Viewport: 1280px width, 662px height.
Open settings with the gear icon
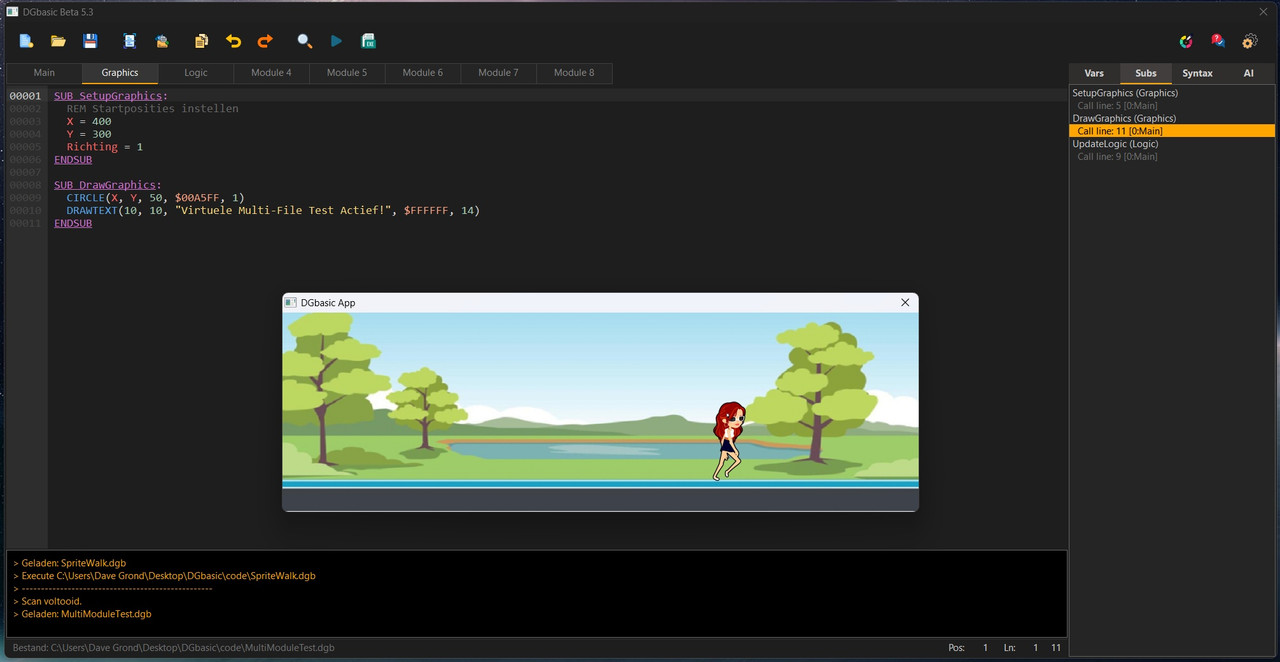point(1250,41)
